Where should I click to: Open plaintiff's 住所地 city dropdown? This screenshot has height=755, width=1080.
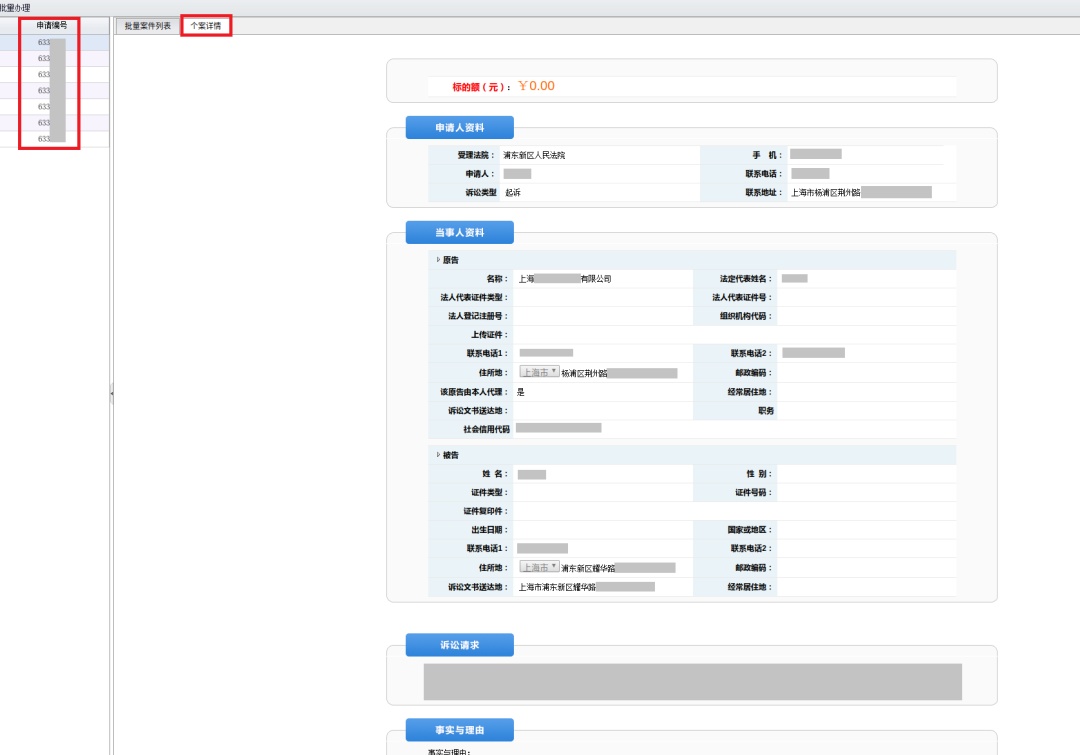539,372
